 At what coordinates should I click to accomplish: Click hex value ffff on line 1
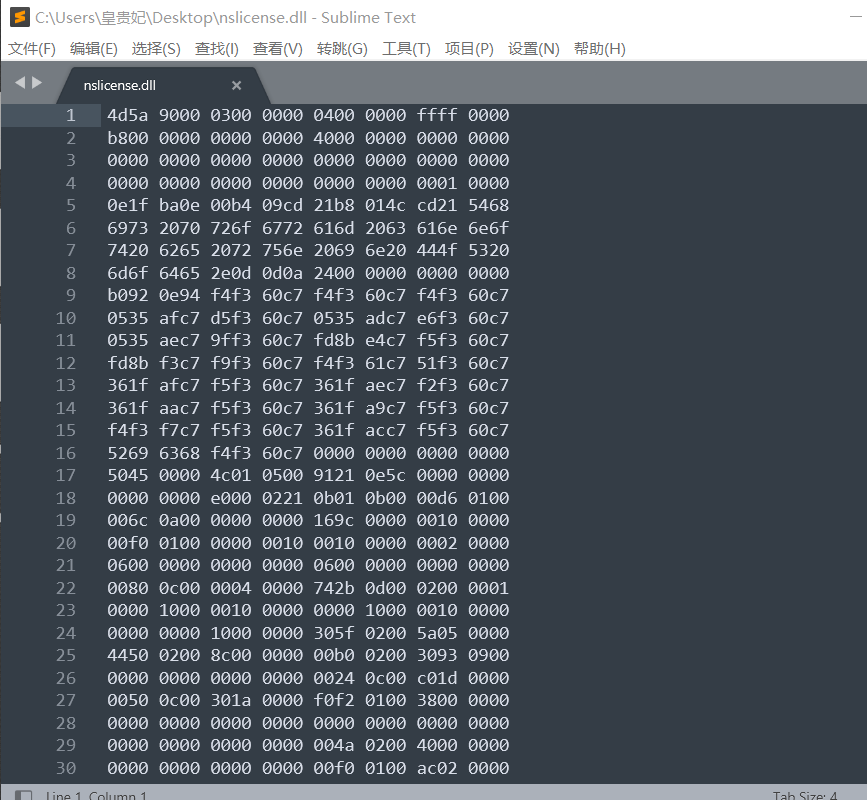click(x=437, y=115)
